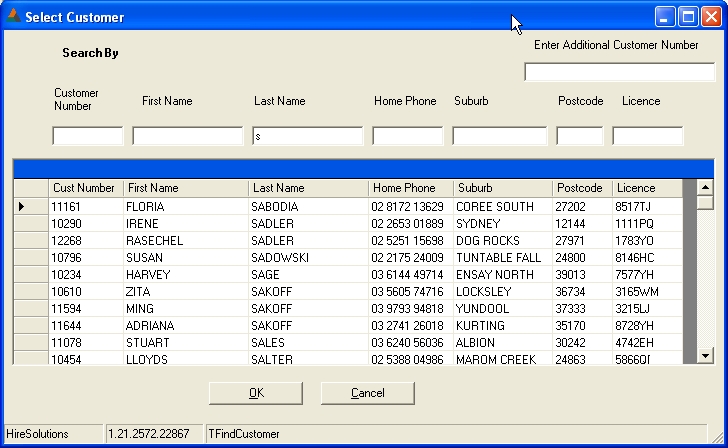Viewport: 728px width, 448px height.
Task: Click the vertical scrollbar thumb
Action: (705, 203)
